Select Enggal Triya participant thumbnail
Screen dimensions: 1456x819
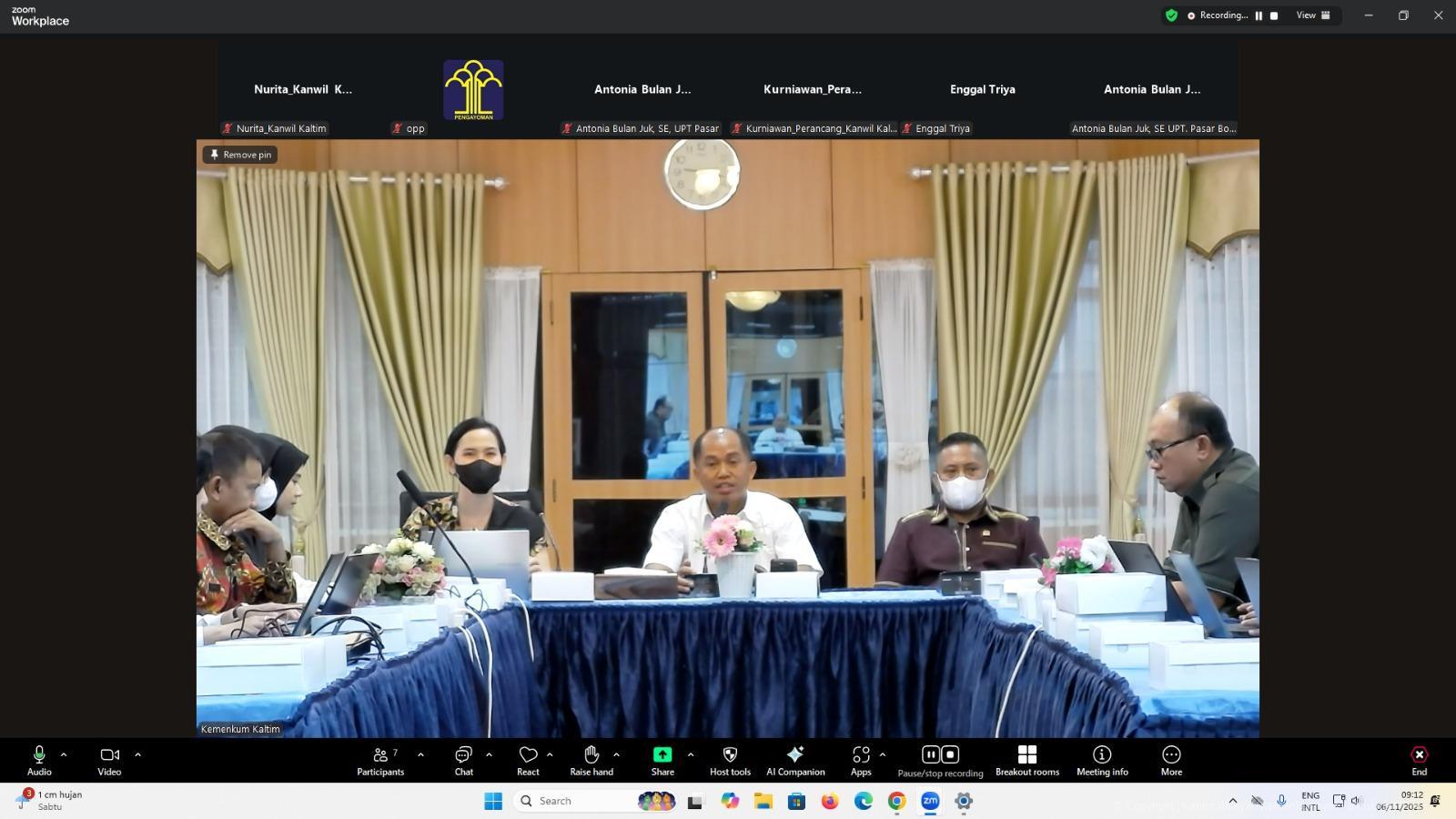click(x=983, y=90)
